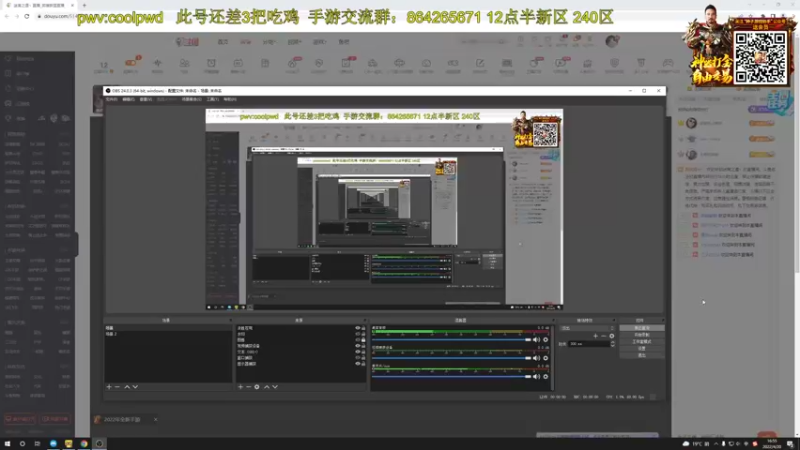
Task: Move the selected source down in the Sources panel
Action: pos(275,387)
